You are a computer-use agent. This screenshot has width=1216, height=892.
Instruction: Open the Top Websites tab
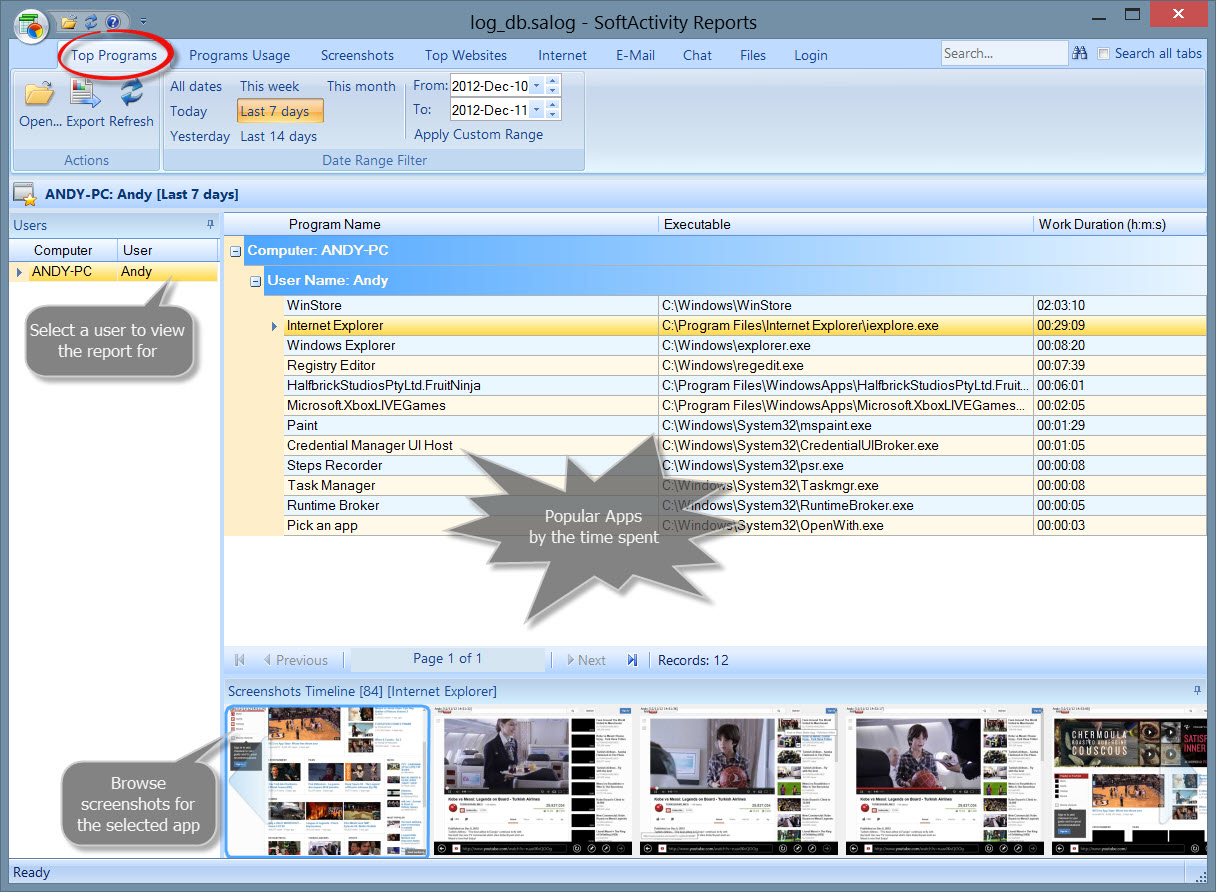coord(466,55)
